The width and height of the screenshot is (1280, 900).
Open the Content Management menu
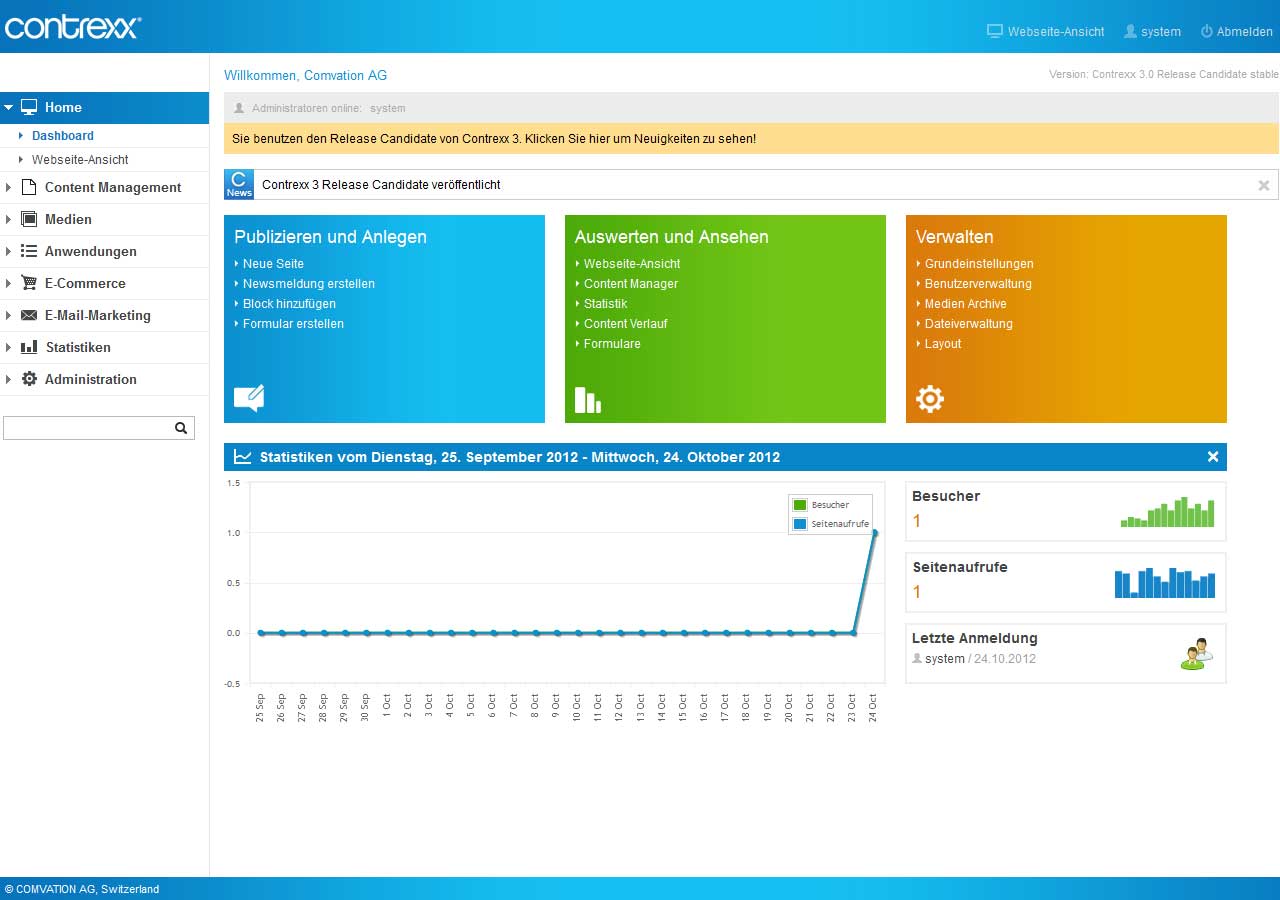(113, 187)
